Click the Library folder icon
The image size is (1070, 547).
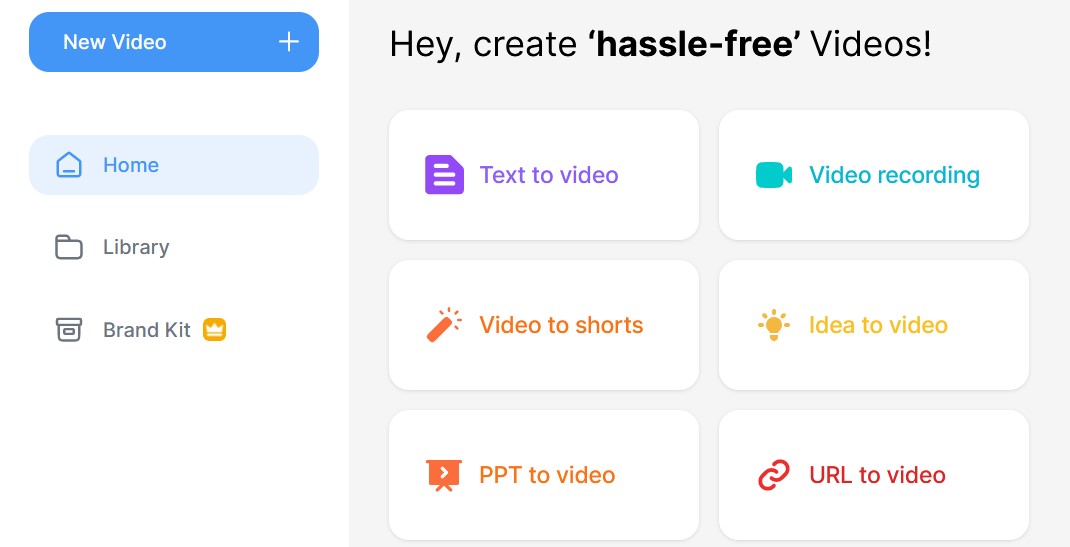click(69, 248)
